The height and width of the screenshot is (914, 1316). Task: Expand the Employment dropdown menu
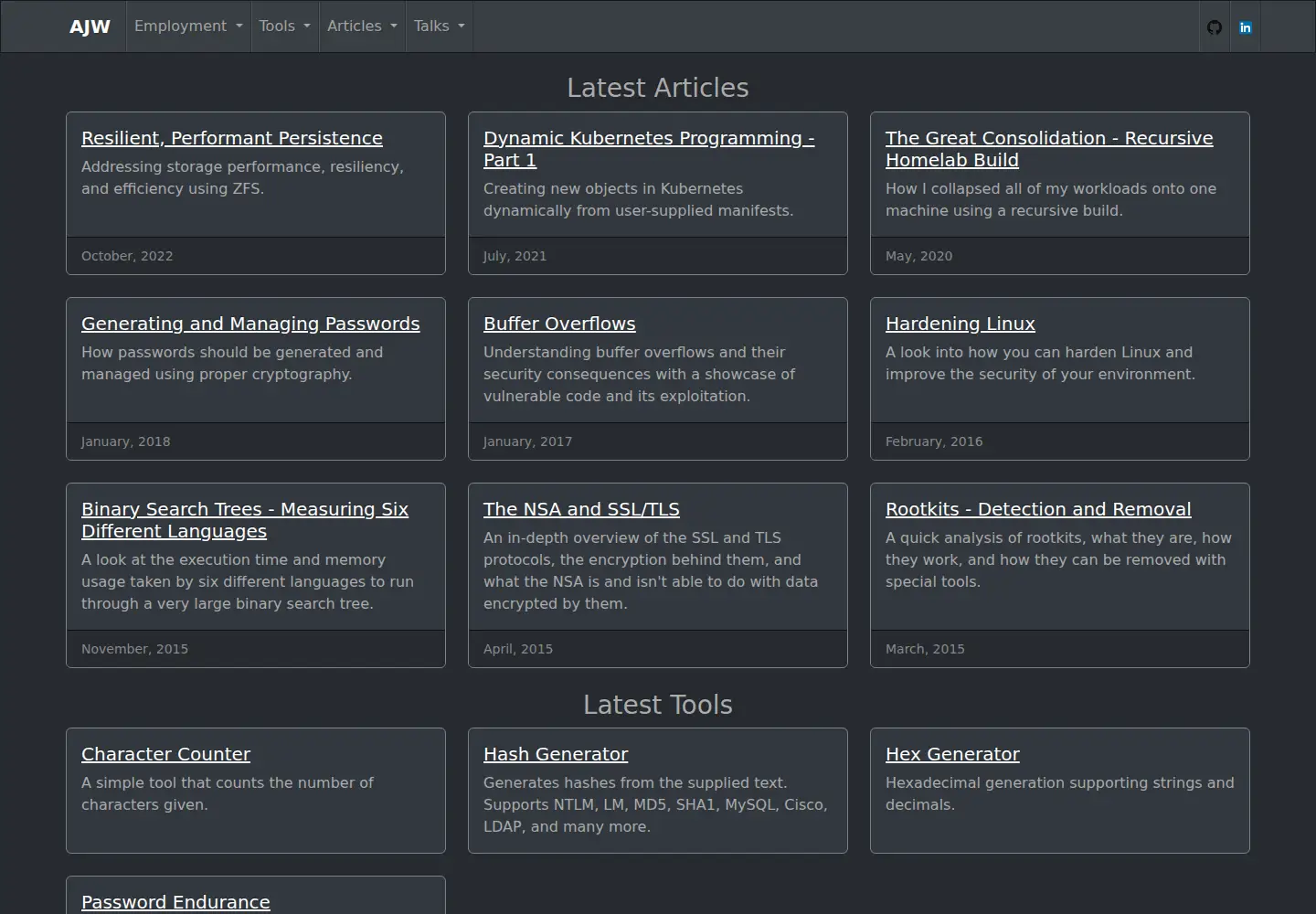coord(188,27)
